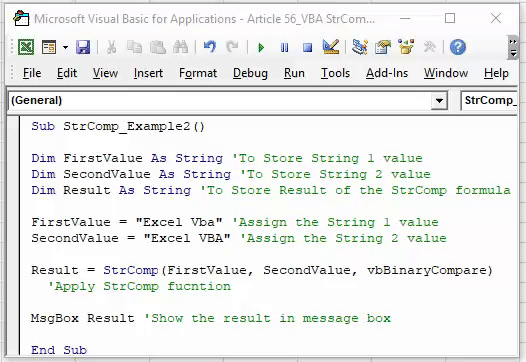Redo the last action

click(232, 47)
